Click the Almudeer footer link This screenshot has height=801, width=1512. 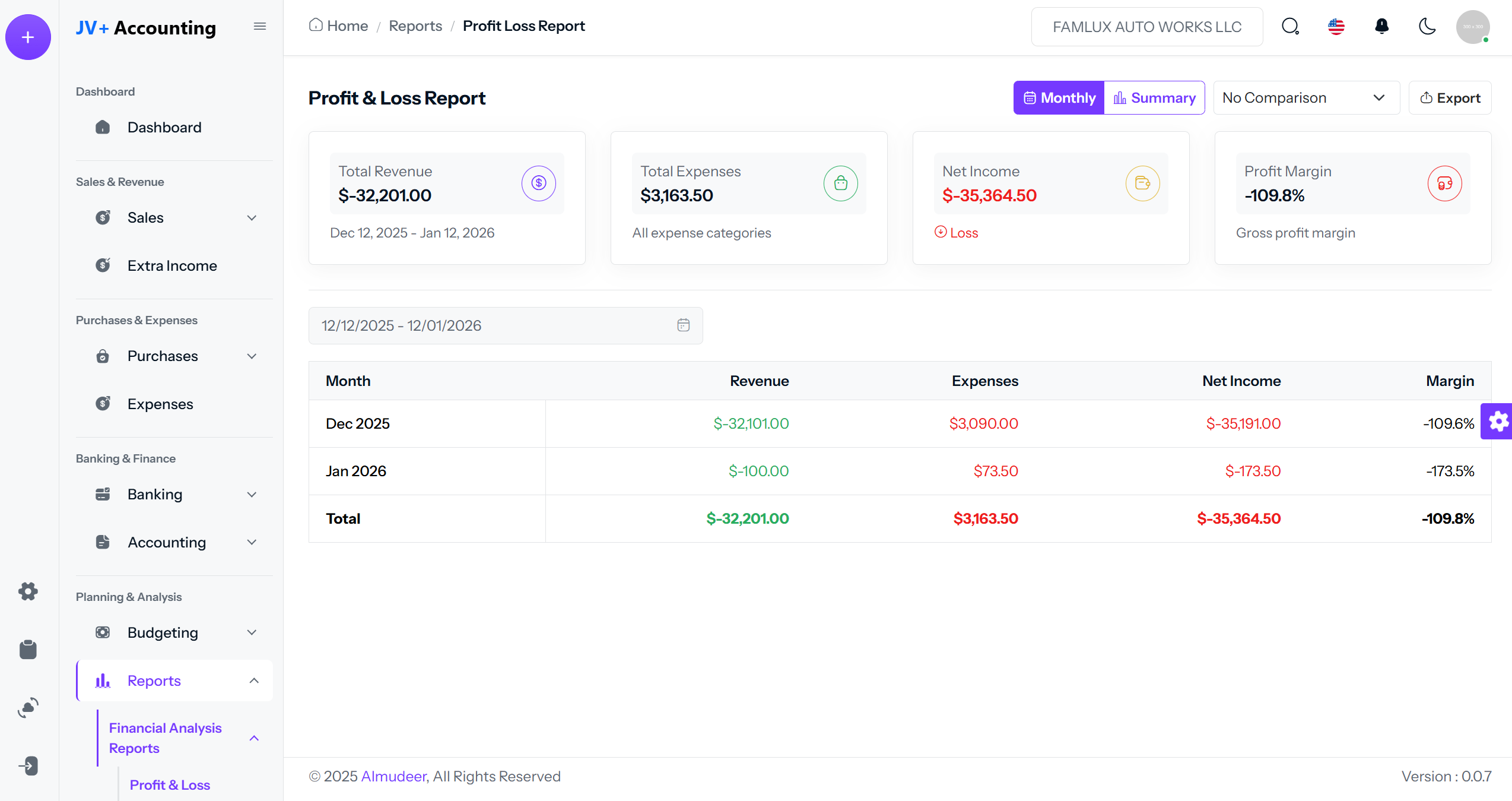[394, 776]
